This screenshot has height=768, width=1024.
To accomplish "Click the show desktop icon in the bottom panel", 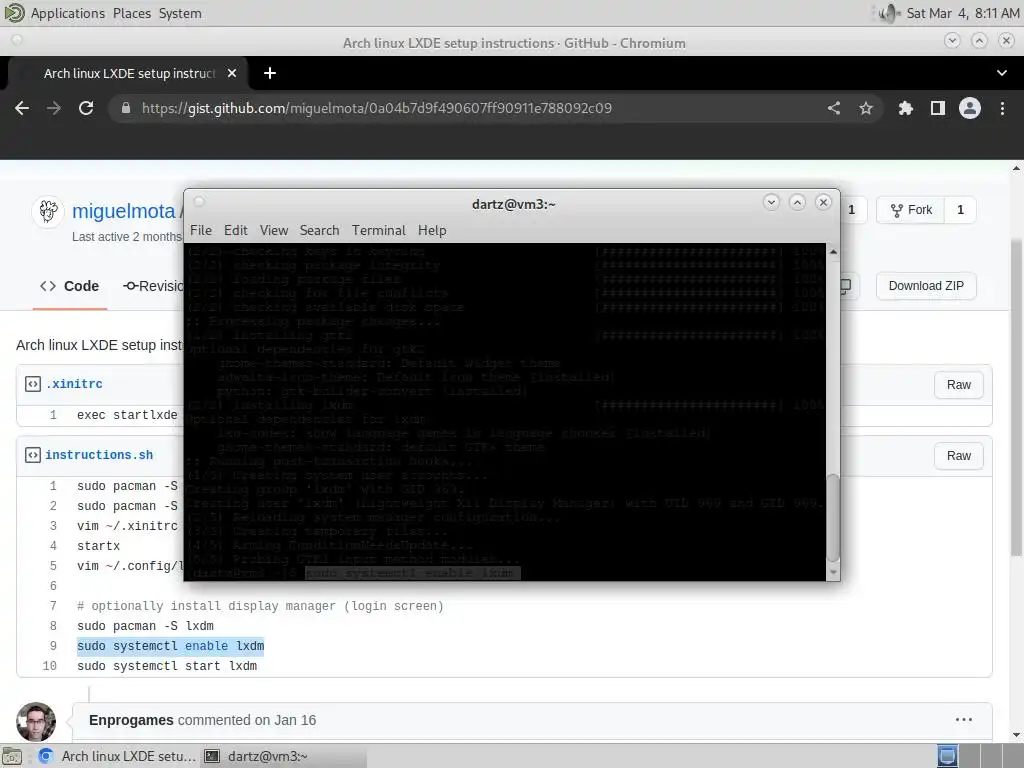I will (x=12, y=757).
